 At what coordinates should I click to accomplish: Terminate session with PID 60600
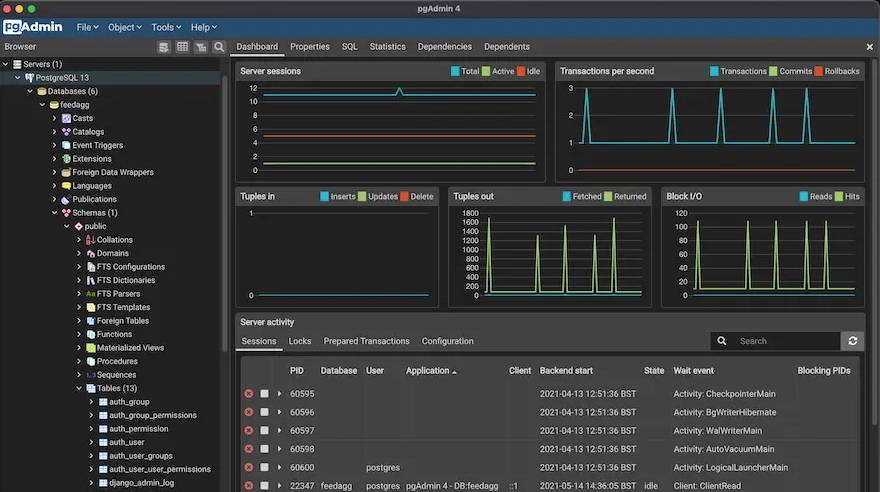(x=249, y=467)
